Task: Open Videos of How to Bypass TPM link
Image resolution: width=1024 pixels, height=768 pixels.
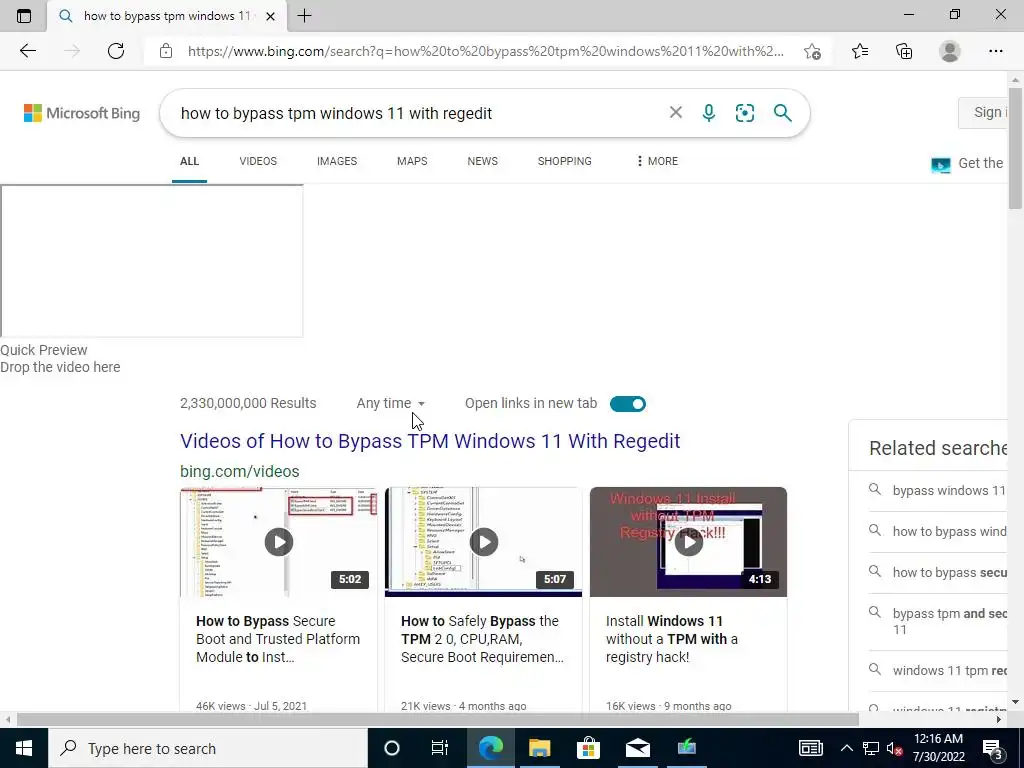Action: tap(430, 441)
